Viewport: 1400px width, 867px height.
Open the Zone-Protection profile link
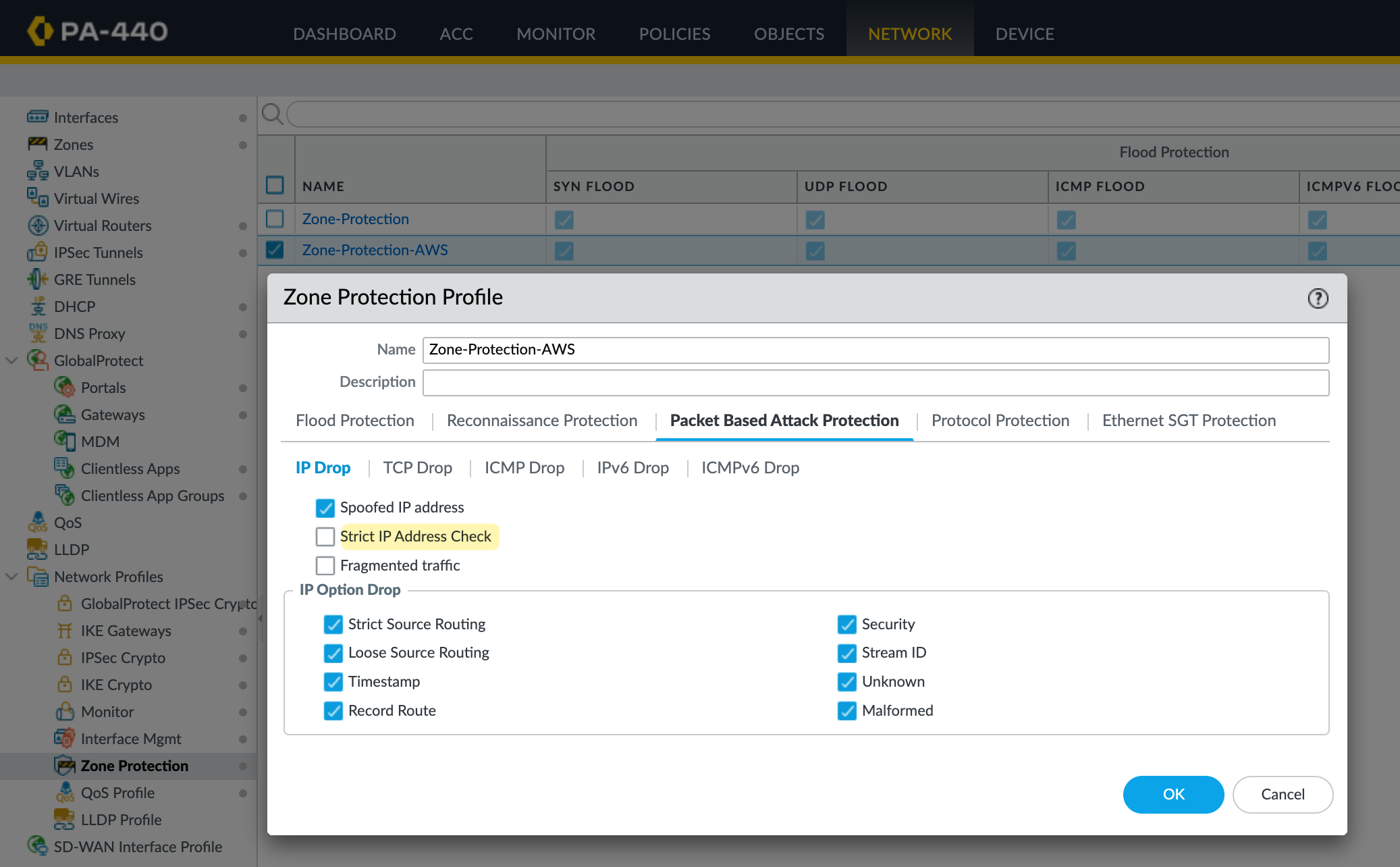[355, 219]
